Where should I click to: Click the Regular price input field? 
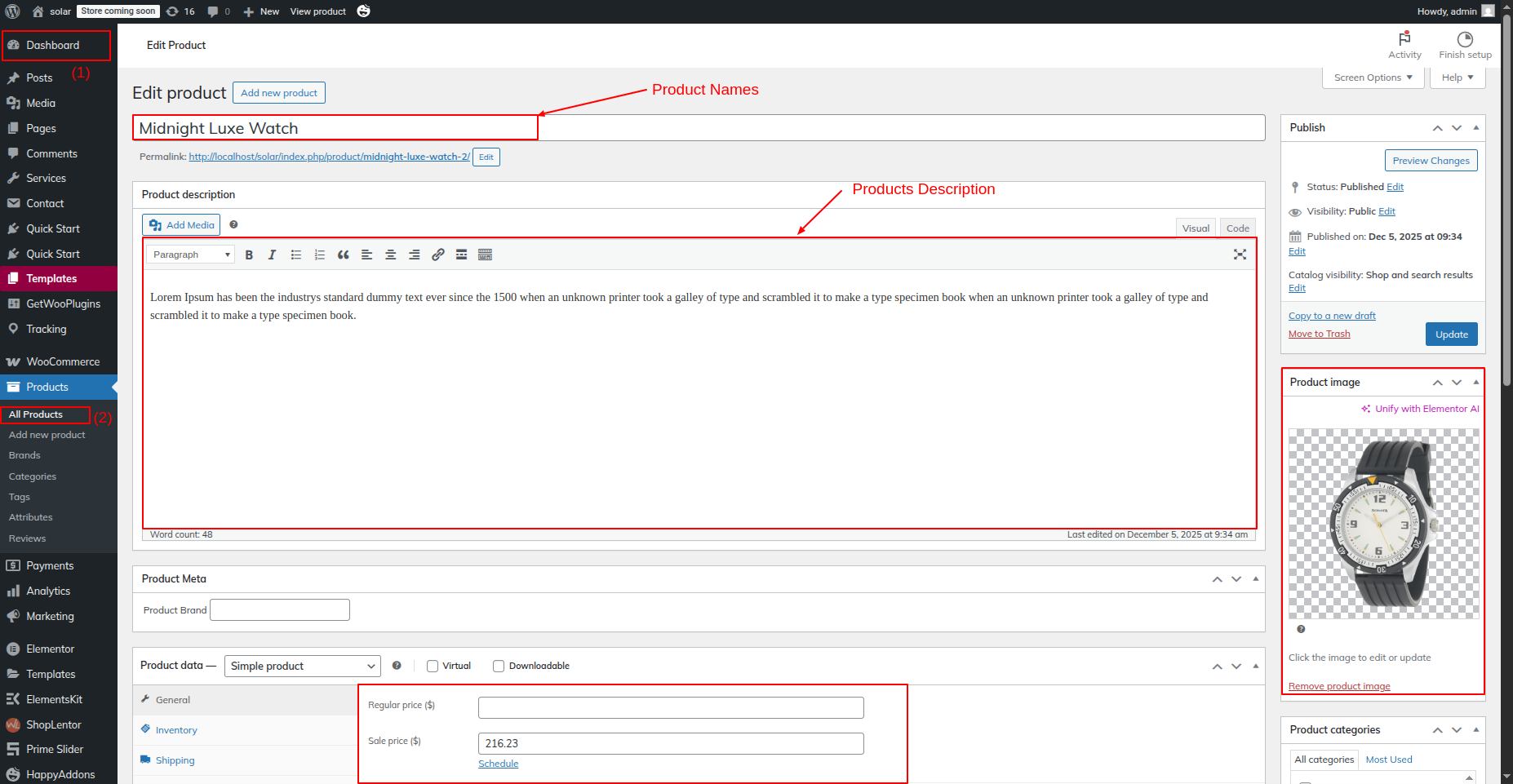(x=670, y=707)
